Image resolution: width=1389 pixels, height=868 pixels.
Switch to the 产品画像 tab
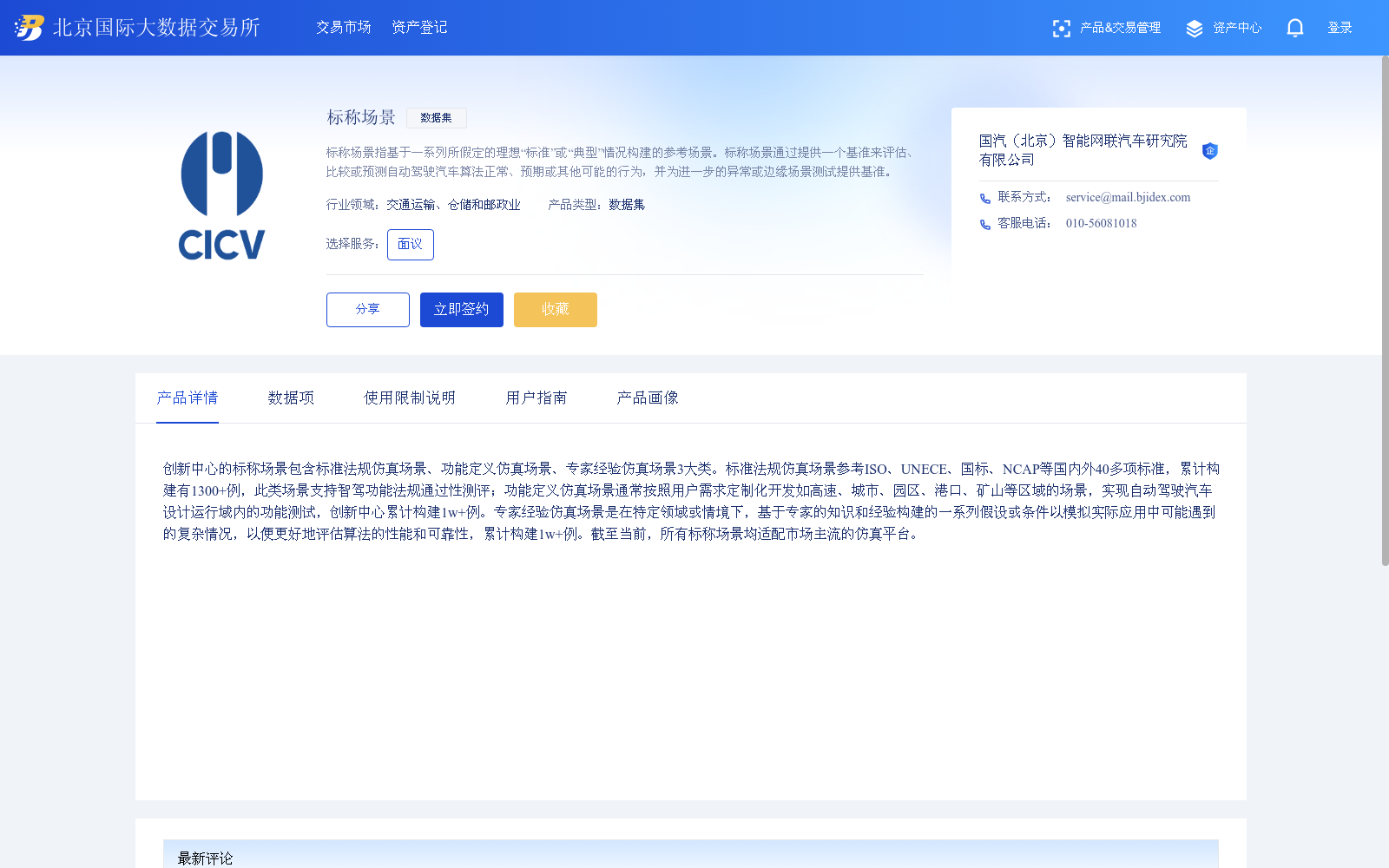(648, 398)
